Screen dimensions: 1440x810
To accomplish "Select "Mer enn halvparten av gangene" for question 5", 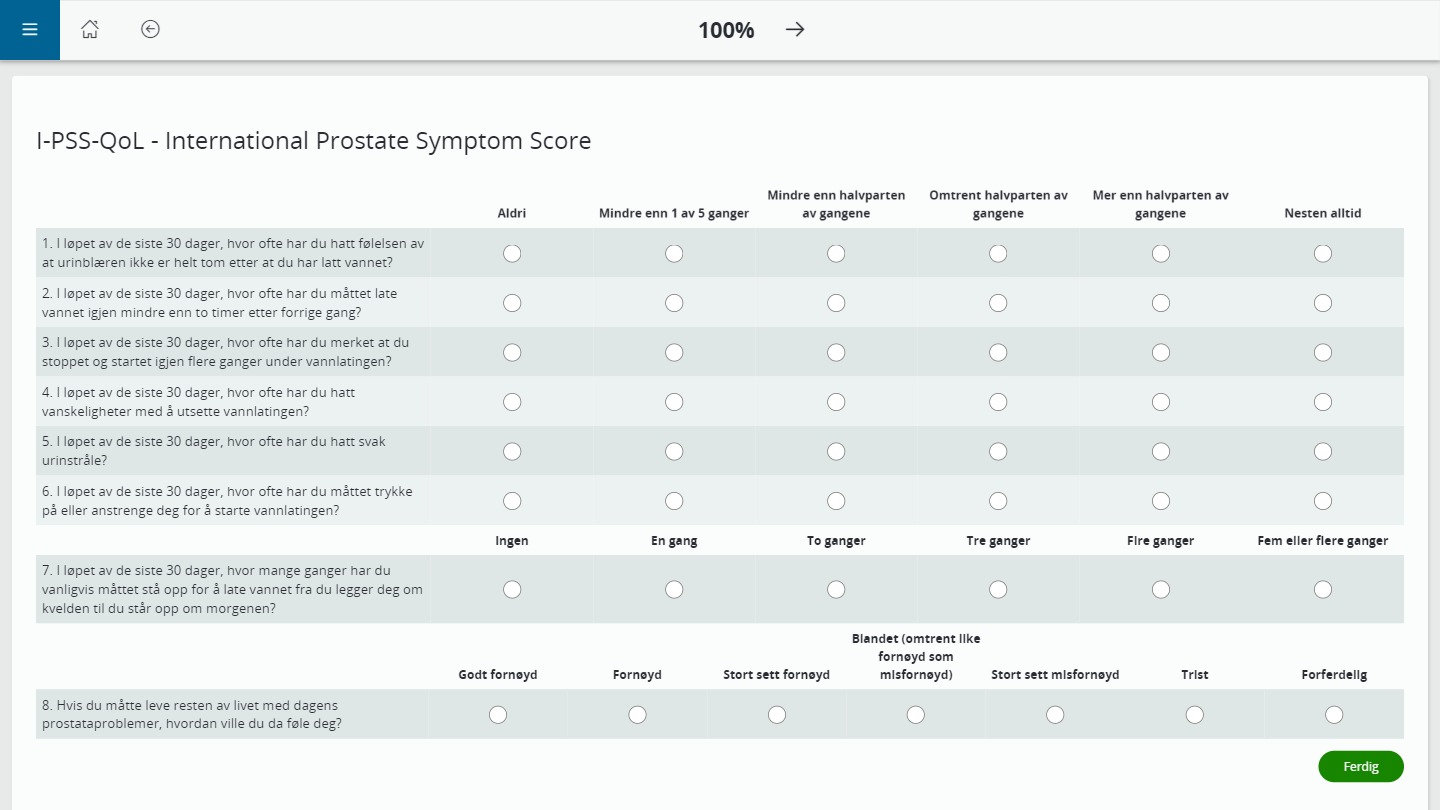I will (x=1160, y=451).
